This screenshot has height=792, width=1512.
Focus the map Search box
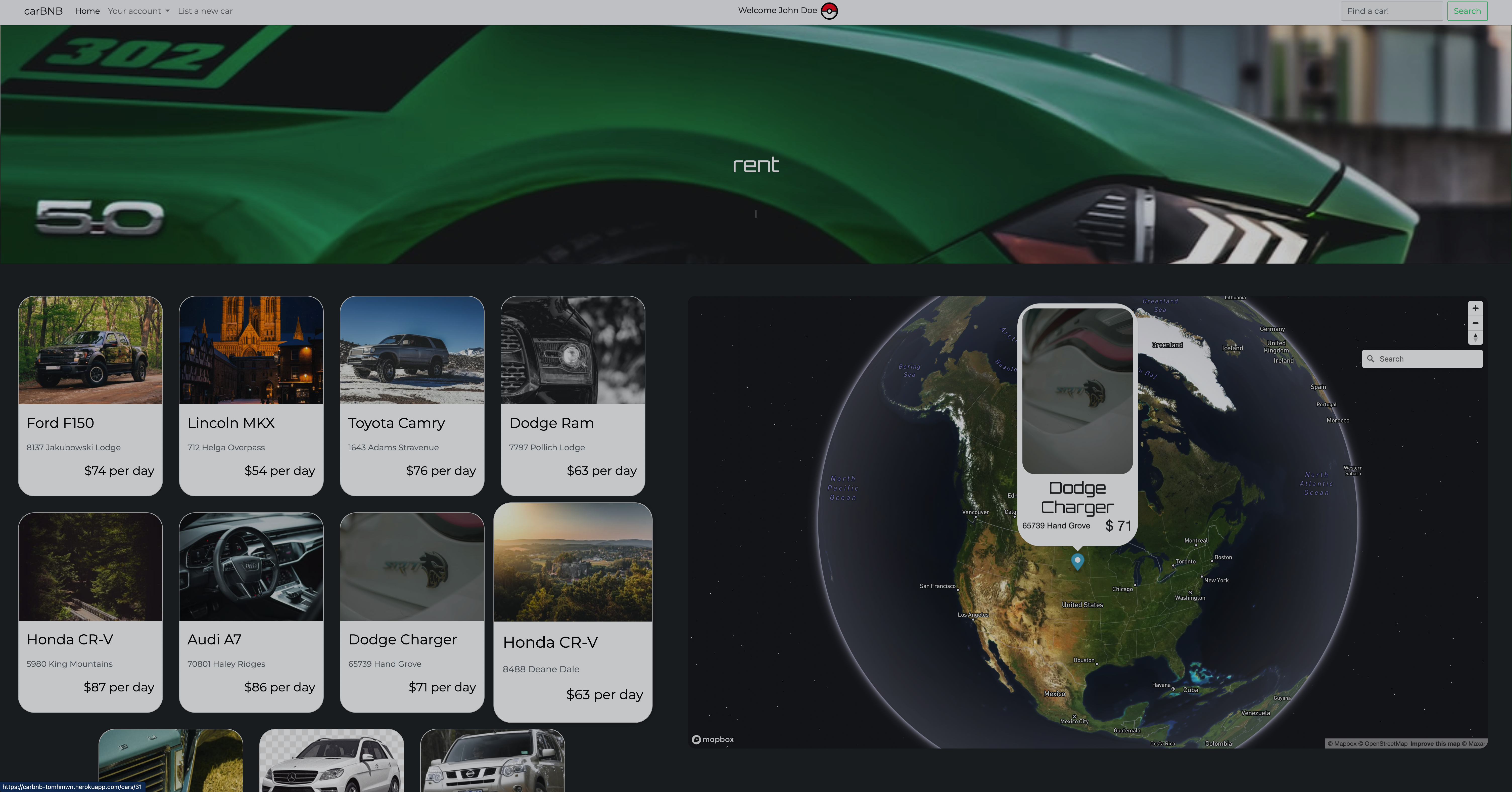coord(1422,359)
